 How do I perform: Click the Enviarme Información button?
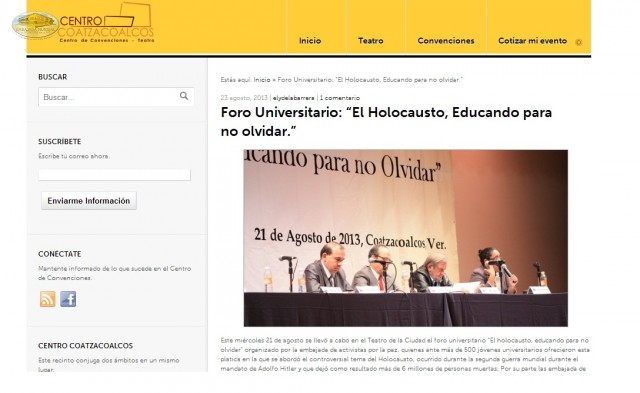click(89, 201)
